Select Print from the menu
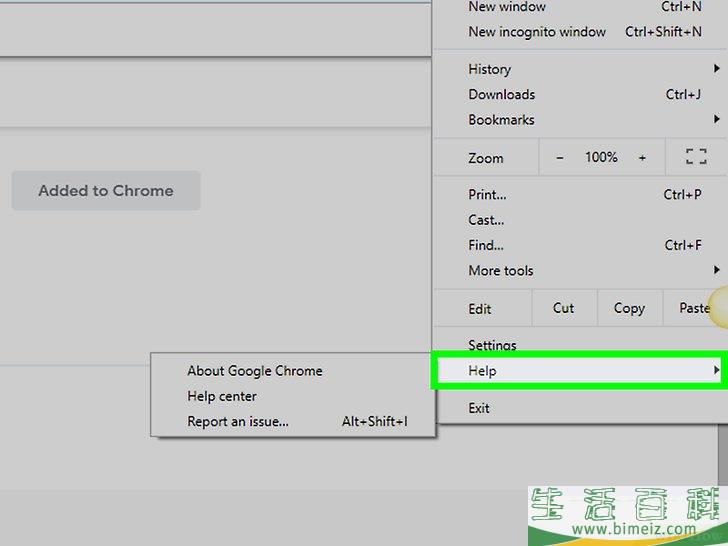The image size is (728, 546). click(x=487, y=195)
